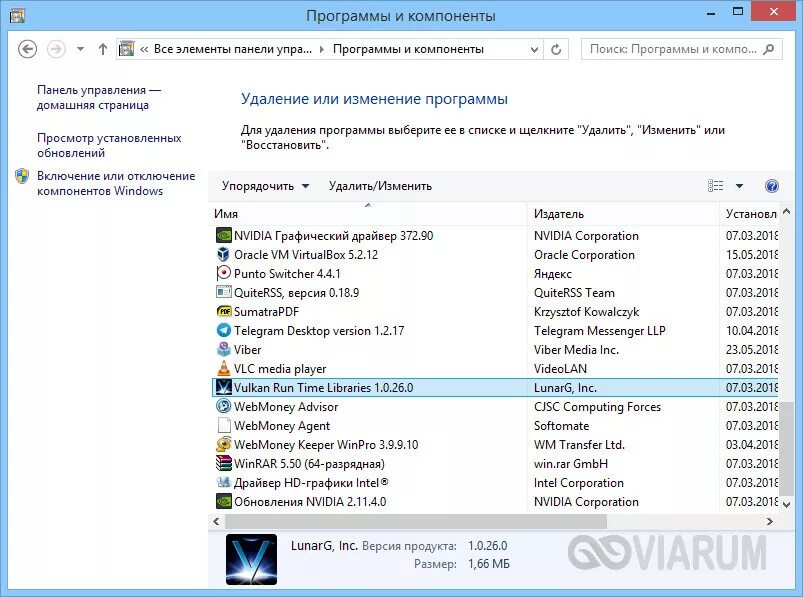
Task: Click the publisher cell Krzysztof Kowalczyk
Action: coord(586,311)
